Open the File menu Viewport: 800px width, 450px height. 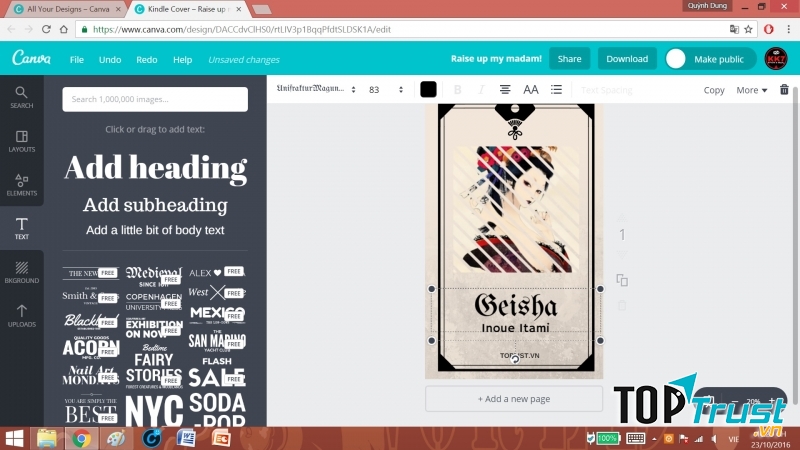[x=76, y=60]
